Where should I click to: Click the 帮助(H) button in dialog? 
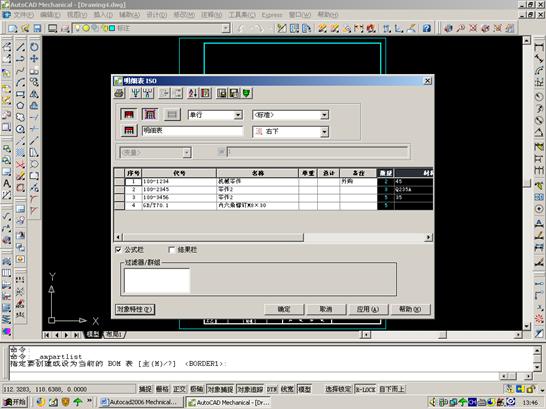click(x=410, y=309)
